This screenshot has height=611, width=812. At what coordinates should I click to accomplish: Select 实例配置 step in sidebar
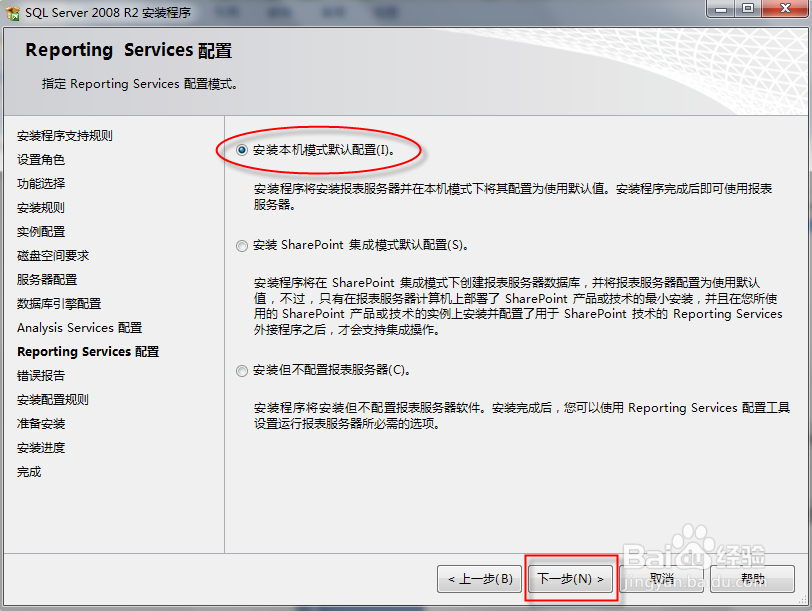41,231
